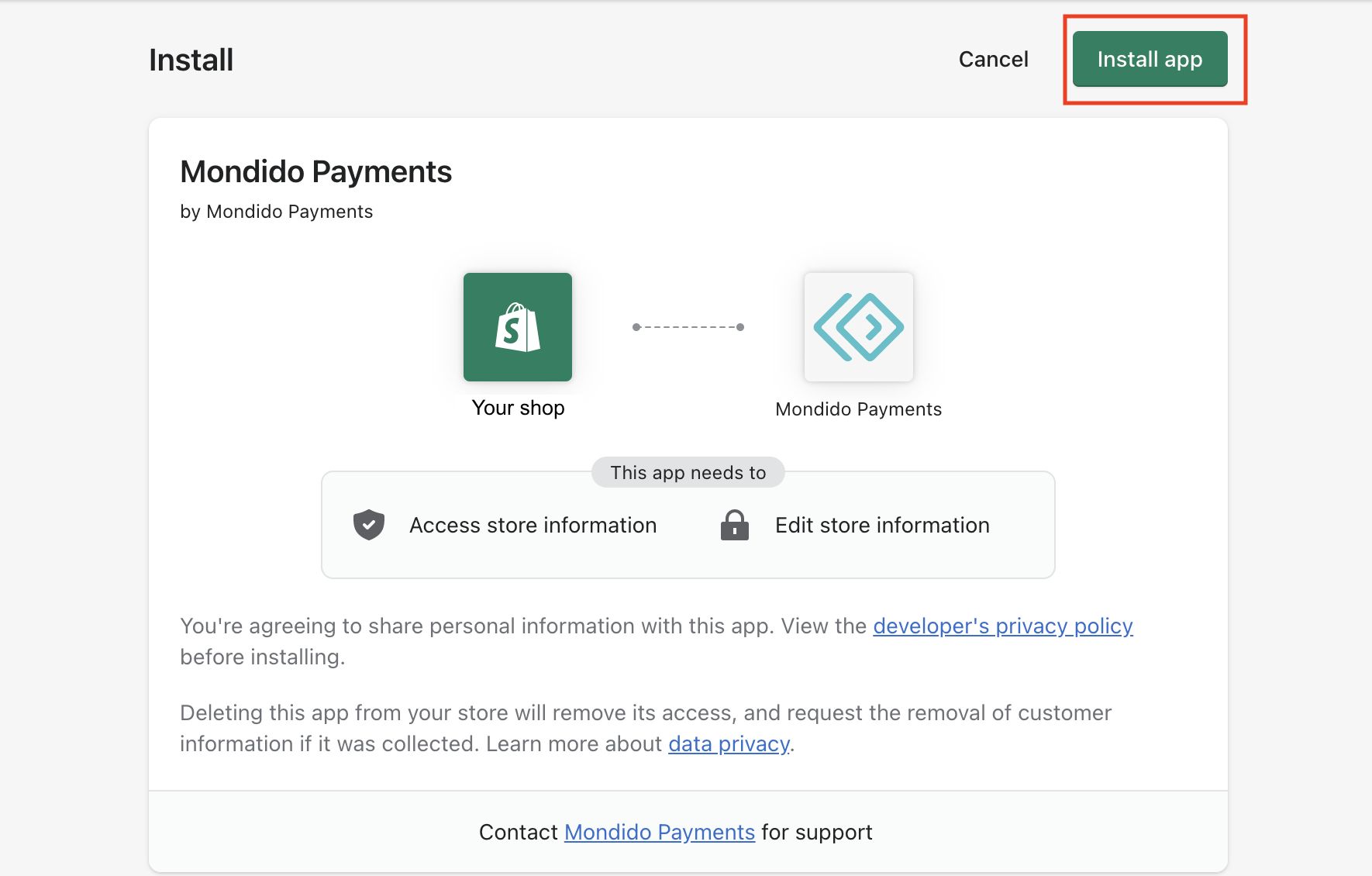The height and width of the screenshot is (876, 1372).
Task: Select the 'Access store information' text
Action: [533, 525]
